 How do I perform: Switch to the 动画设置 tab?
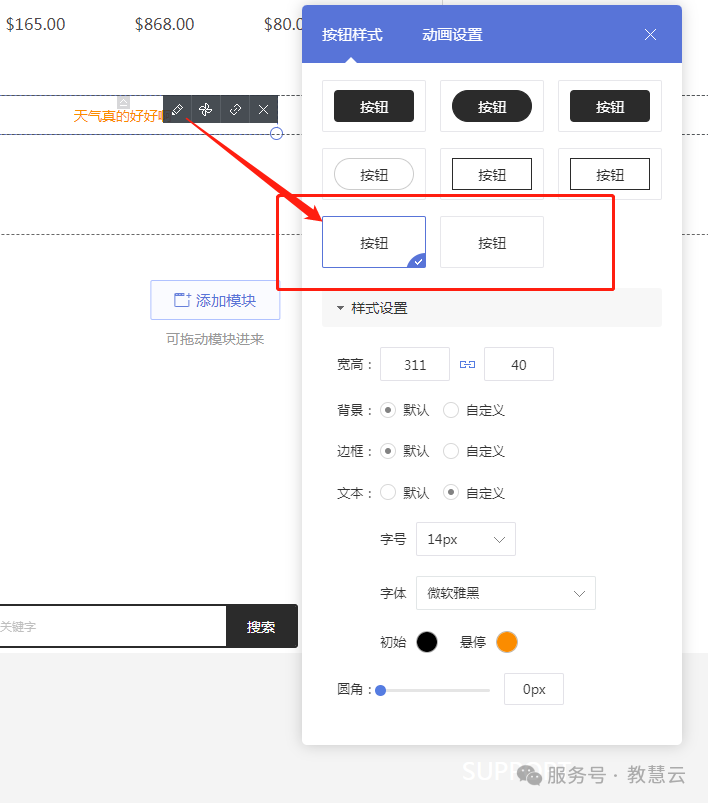(452, 35)
